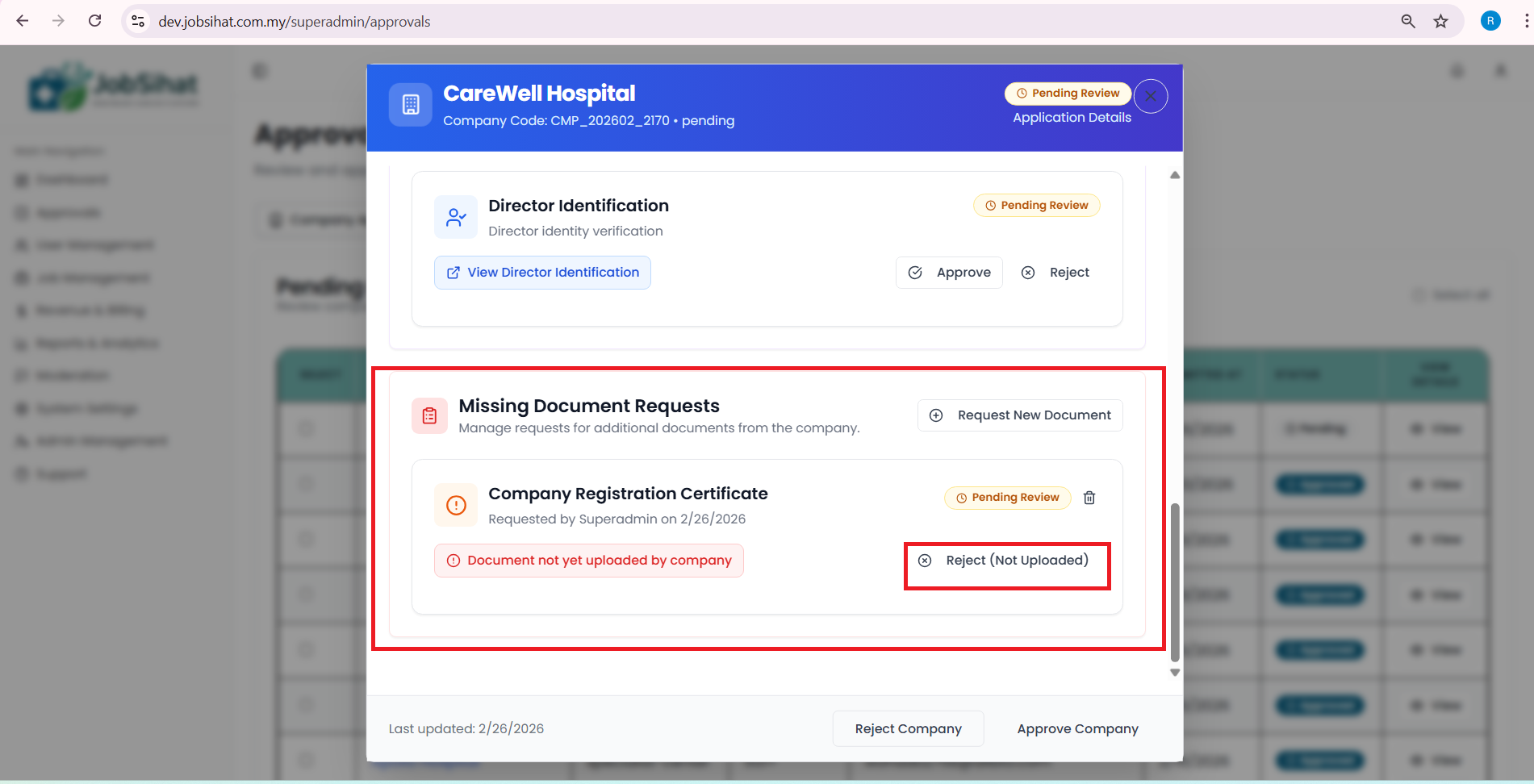1534x784 pixels.
Task: Click the warning icon beside Company Registration Certificate
Action: pos(456,506)
